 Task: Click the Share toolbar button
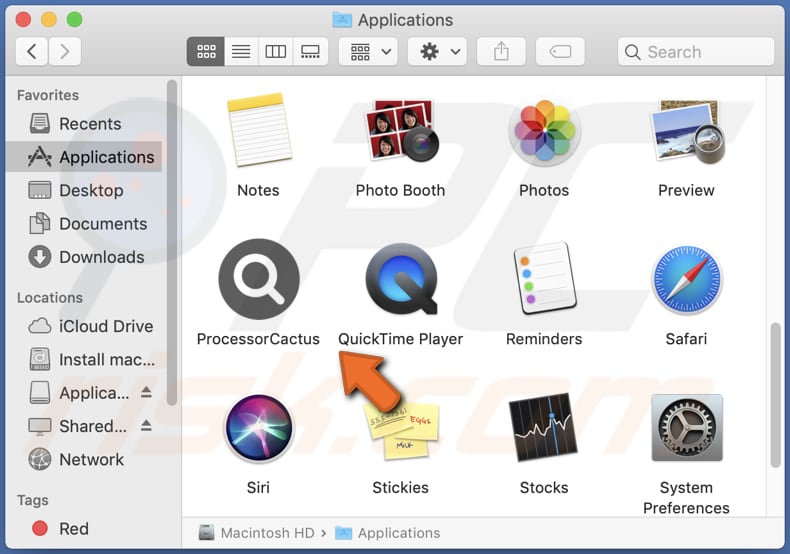coord(501,51)
